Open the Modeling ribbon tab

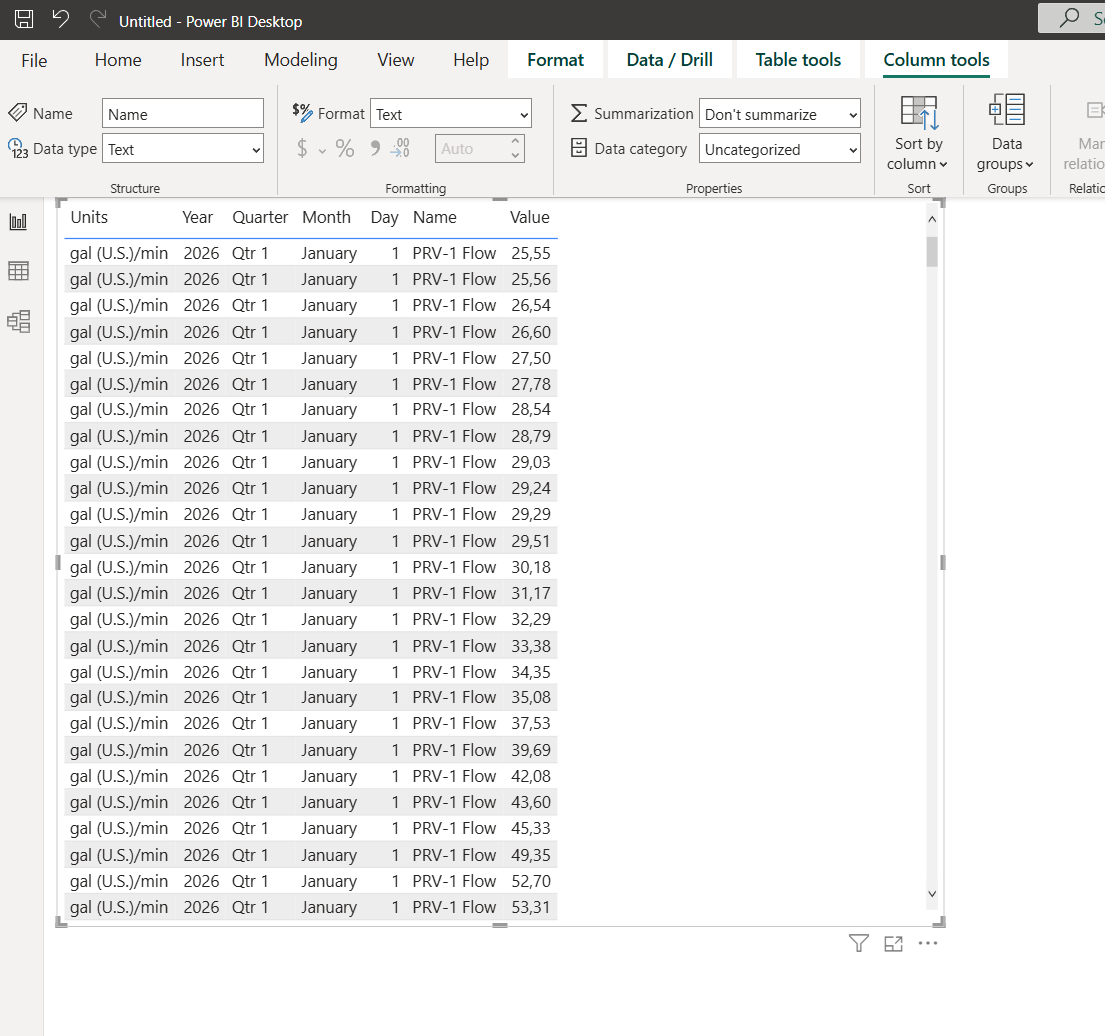[301, 60]
